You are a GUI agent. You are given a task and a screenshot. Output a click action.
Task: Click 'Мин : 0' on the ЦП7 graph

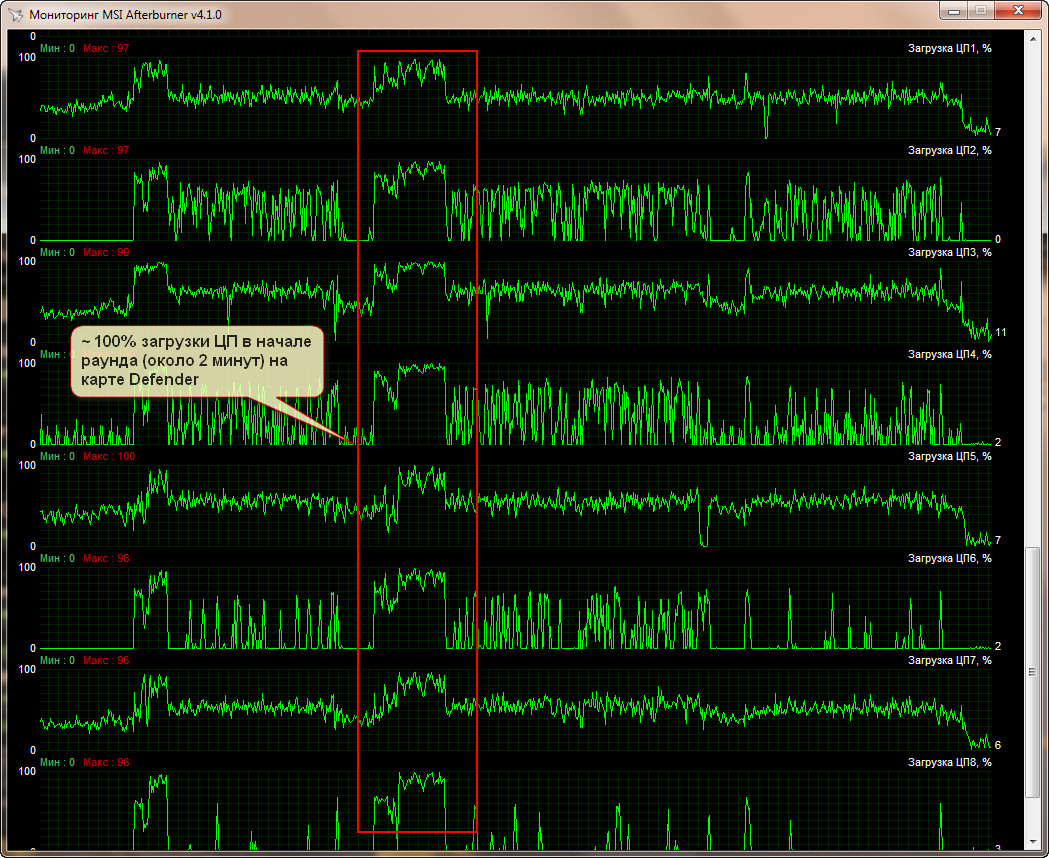pyautogui.click(x=58, y=660)
